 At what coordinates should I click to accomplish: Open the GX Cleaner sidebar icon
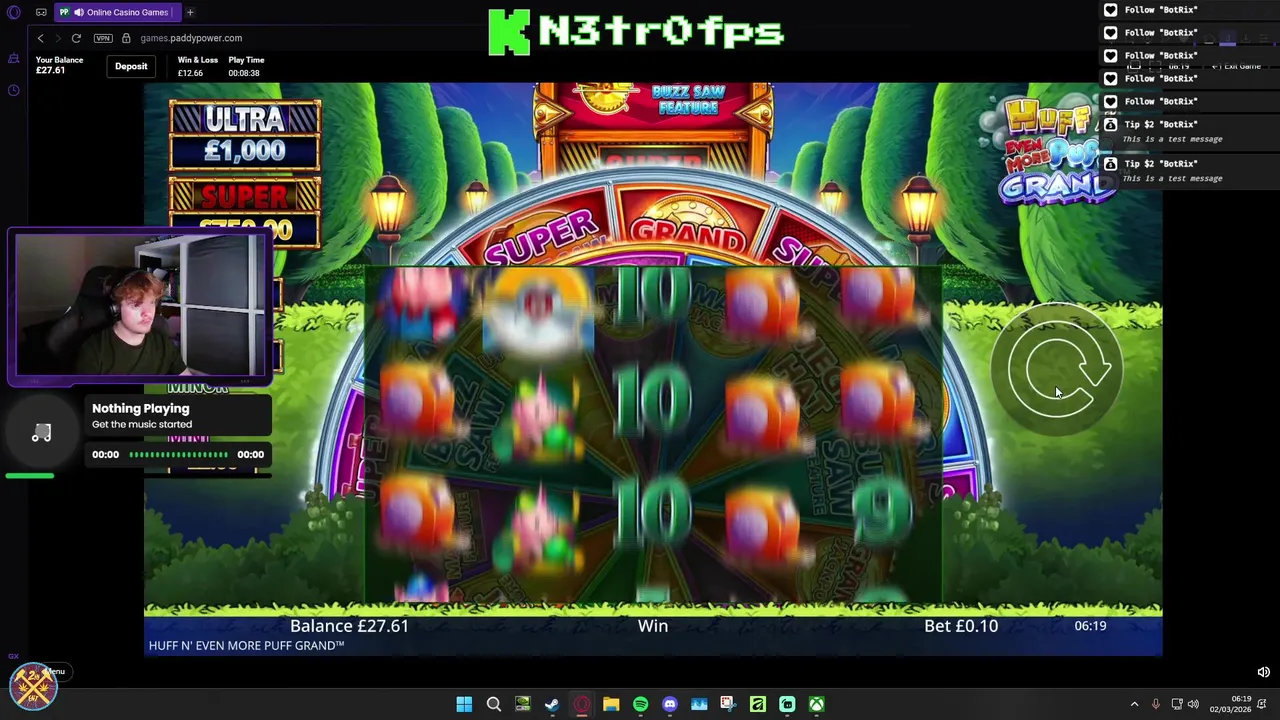tap(14, 60)
